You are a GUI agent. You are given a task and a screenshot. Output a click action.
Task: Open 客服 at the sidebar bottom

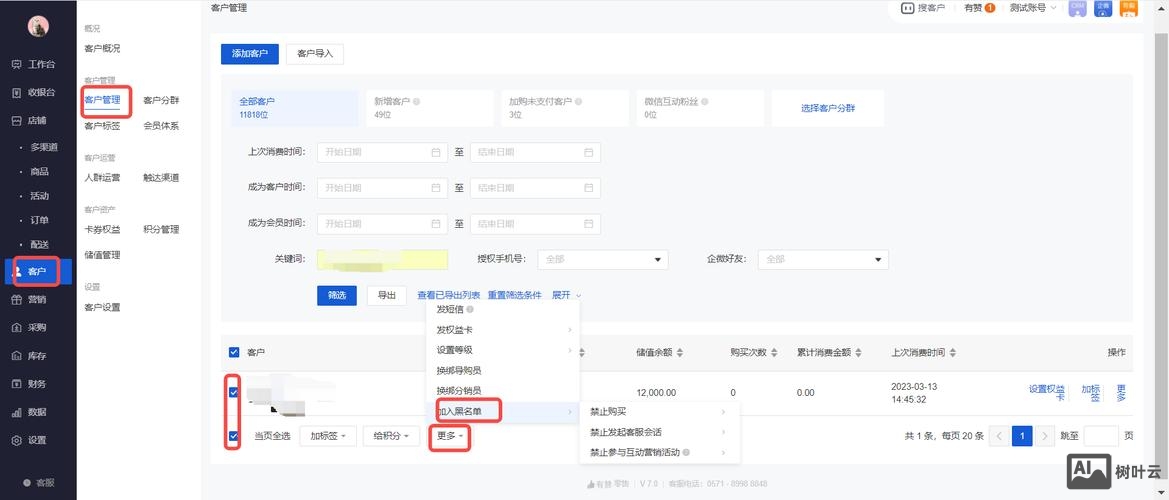point(39,482)
